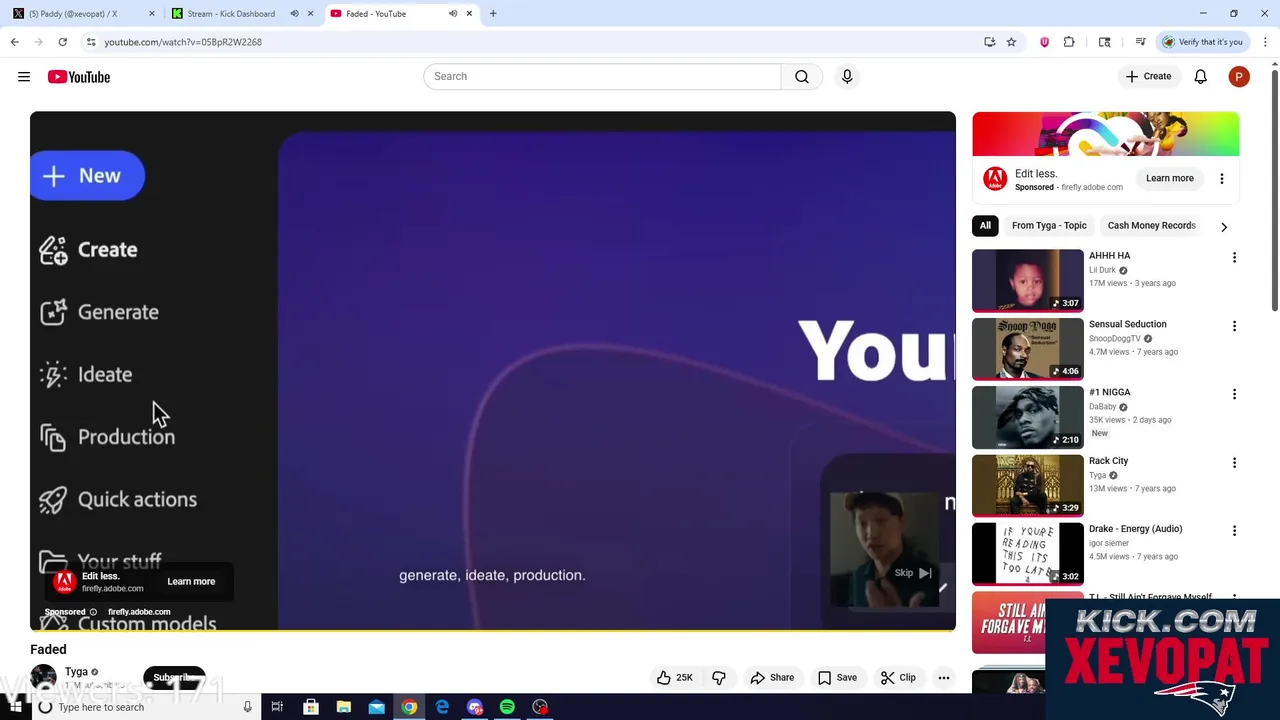1280x720 pixels.
Task: Click the YouTube search input field
Action: 602,77
